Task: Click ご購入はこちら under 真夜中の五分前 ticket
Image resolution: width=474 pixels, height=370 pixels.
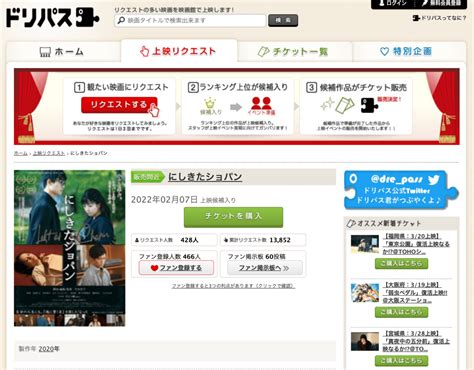Action: 402,361
